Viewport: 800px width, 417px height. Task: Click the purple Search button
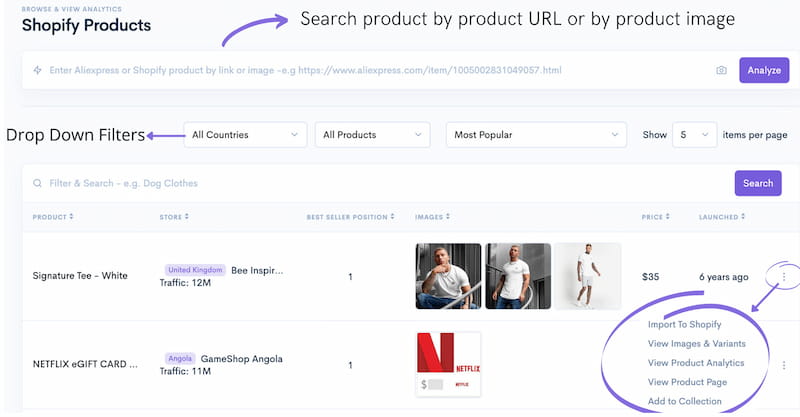pos(758,183)
